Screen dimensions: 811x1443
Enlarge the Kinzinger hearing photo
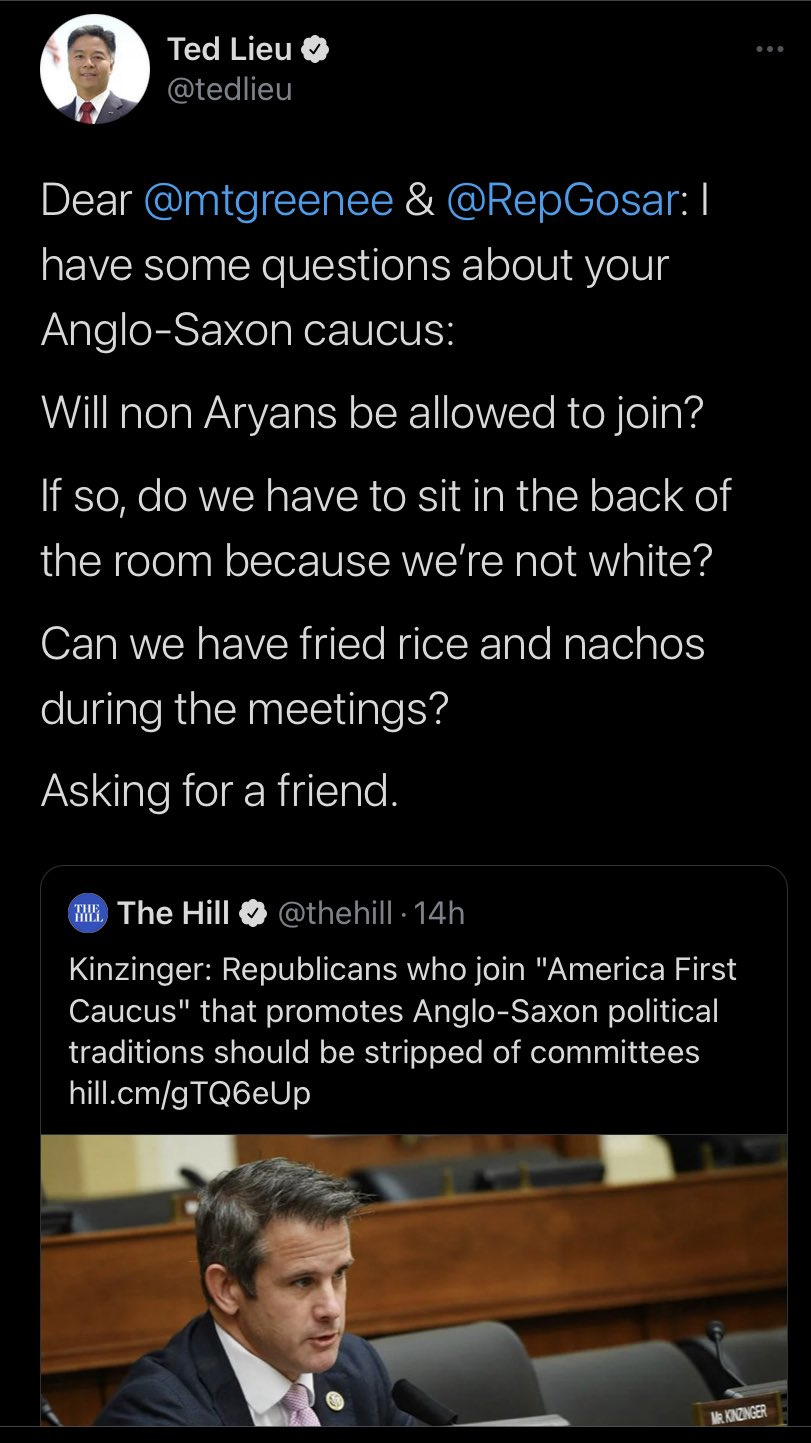pyautogui.click(x=413, y=1280)
